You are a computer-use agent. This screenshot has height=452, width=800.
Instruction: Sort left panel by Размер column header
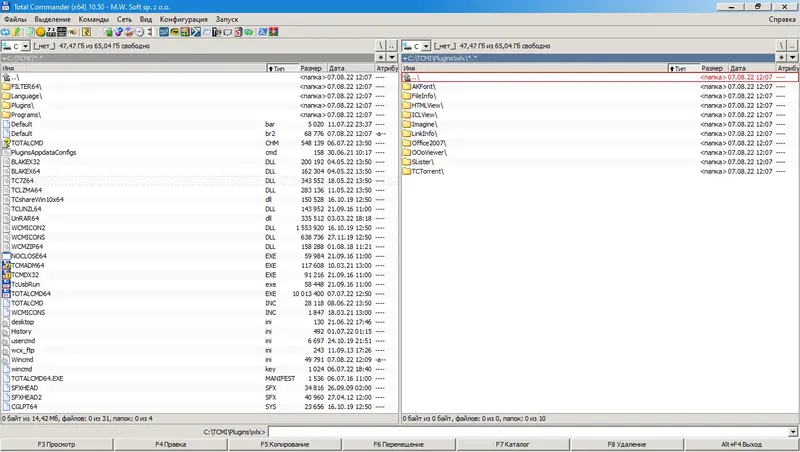[311, 68]
